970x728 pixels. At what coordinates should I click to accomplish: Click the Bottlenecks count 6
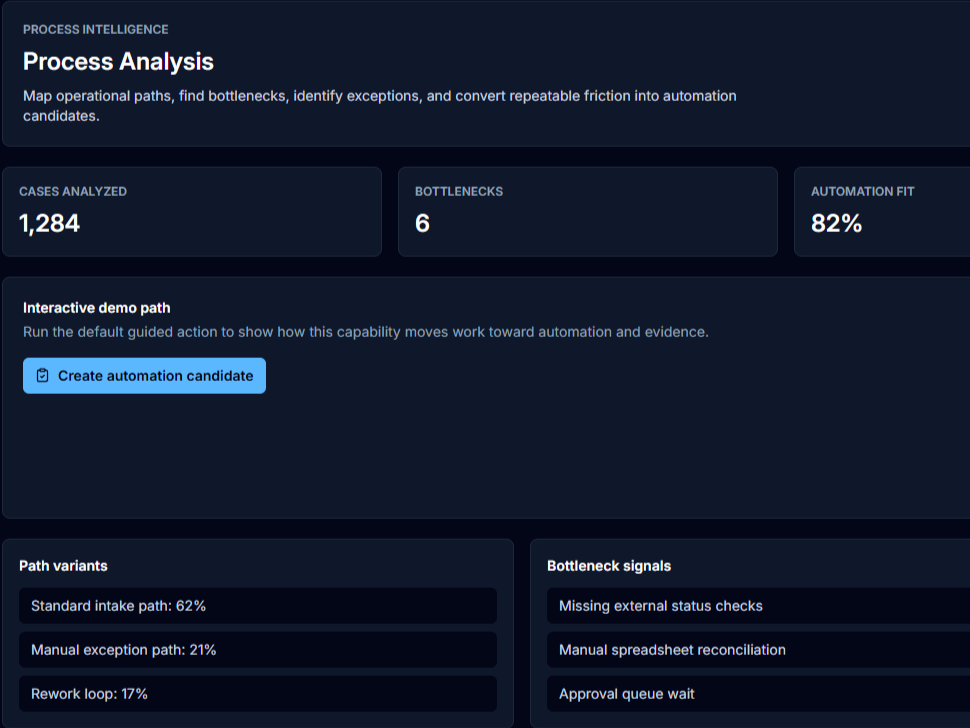tap(423, 223)
